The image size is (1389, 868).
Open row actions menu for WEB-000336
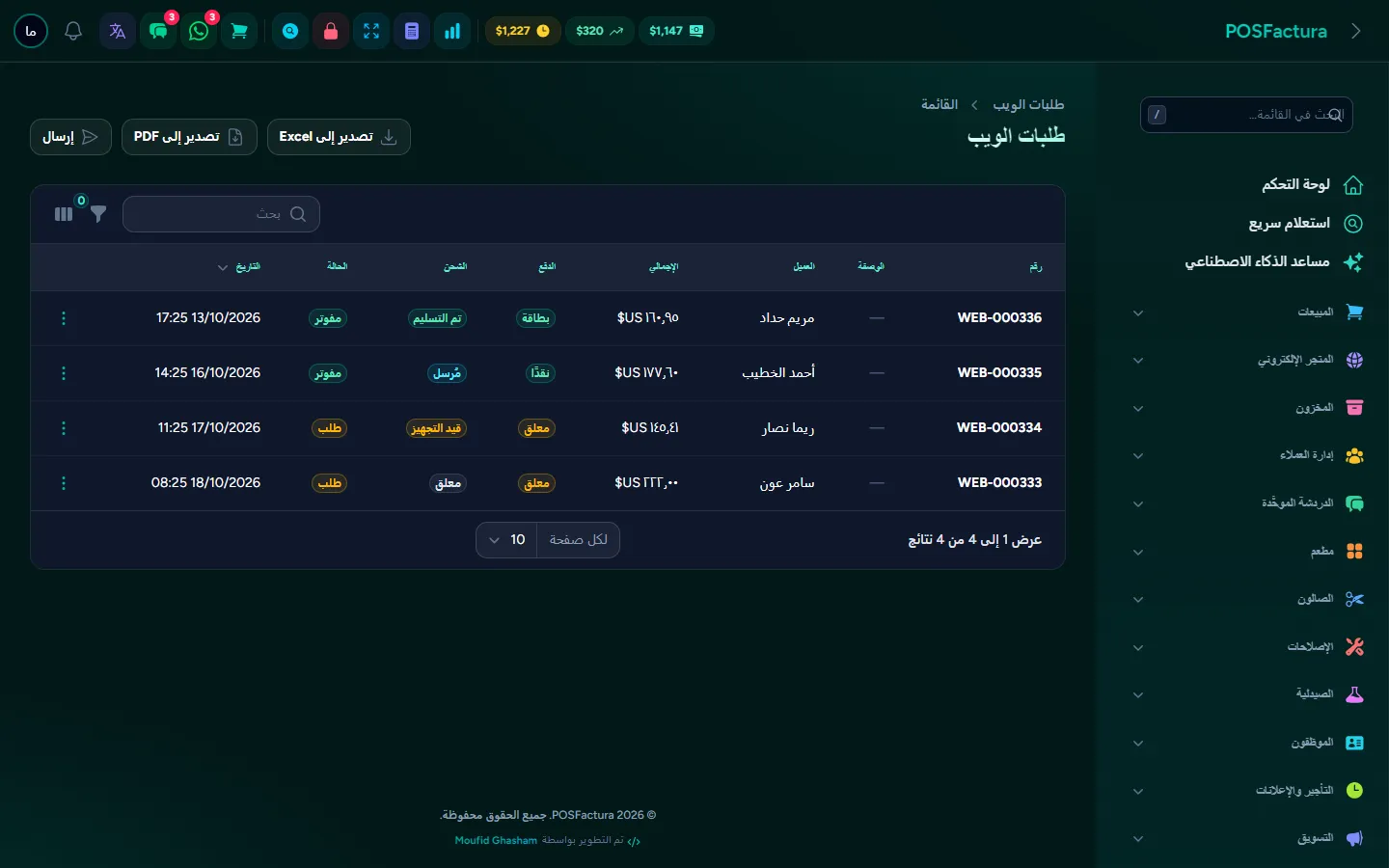point(64,318)
